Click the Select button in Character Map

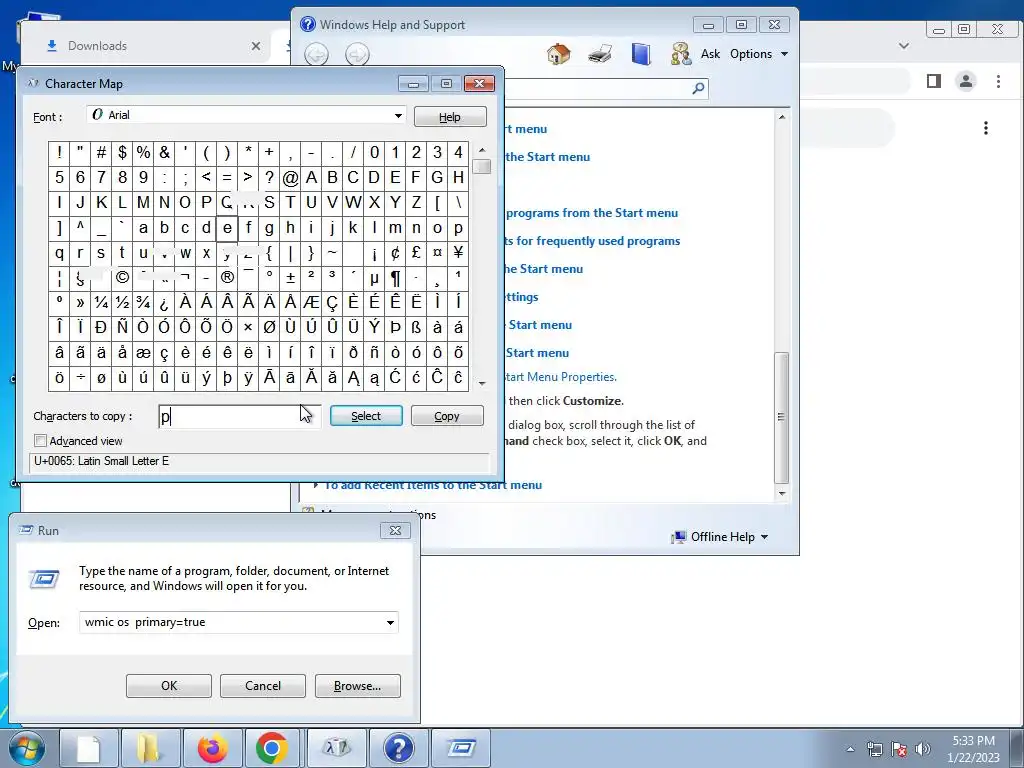[x=366, y=416]
